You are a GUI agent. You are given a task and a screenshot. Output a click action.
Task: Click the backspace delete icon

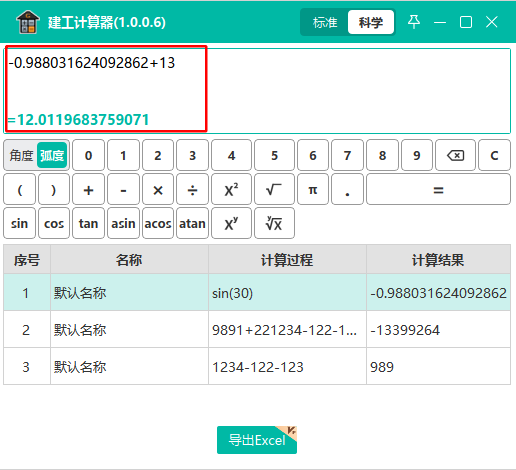point(455,155)
